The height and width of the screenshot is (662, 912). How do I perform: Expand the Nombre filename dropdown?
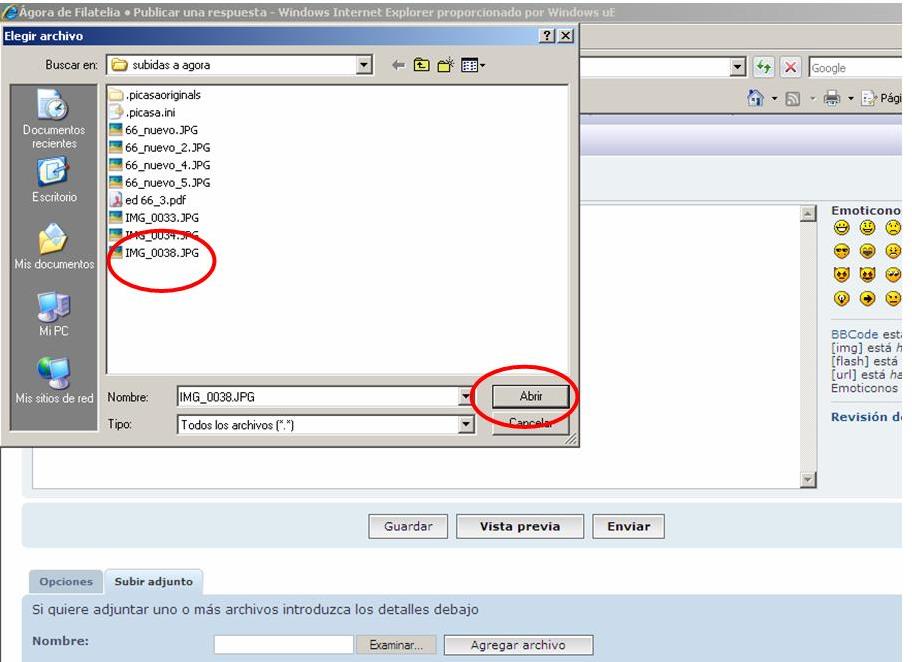(x=465, y=397)
